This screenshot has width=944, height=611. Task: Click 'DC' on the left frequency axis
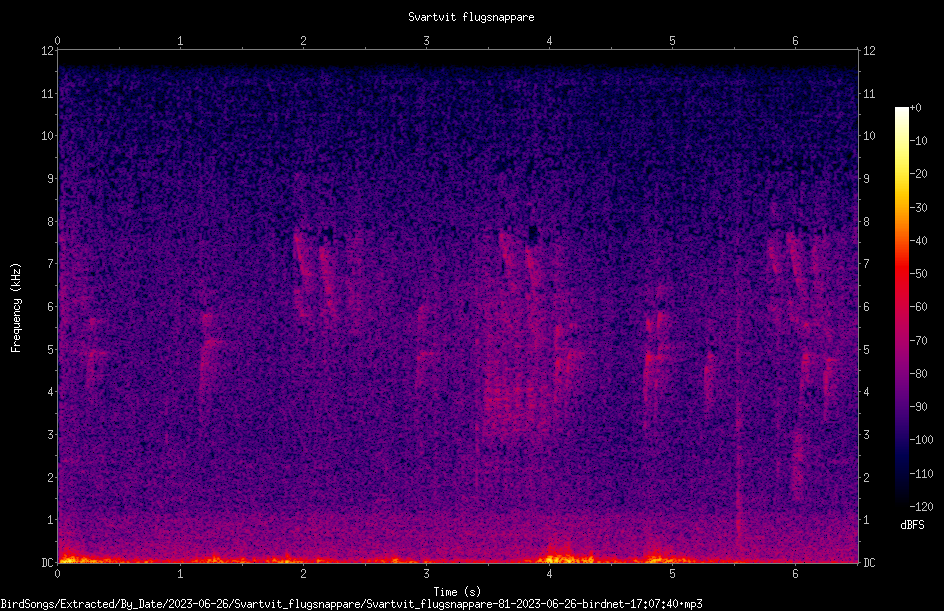pos(47,562)
